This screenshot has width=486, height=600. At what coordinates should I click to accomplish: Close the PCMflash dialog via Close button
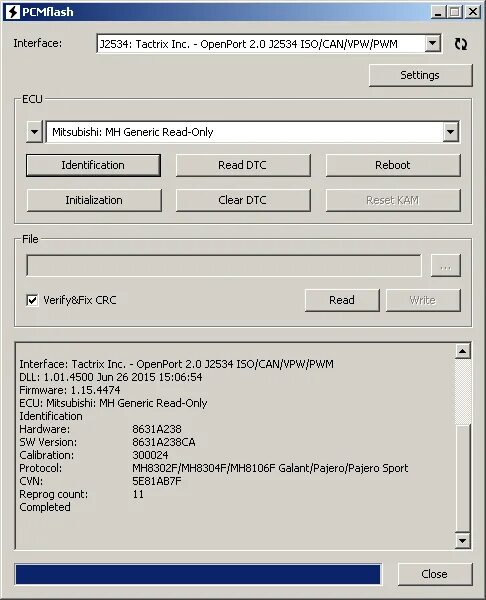point(435,574)
